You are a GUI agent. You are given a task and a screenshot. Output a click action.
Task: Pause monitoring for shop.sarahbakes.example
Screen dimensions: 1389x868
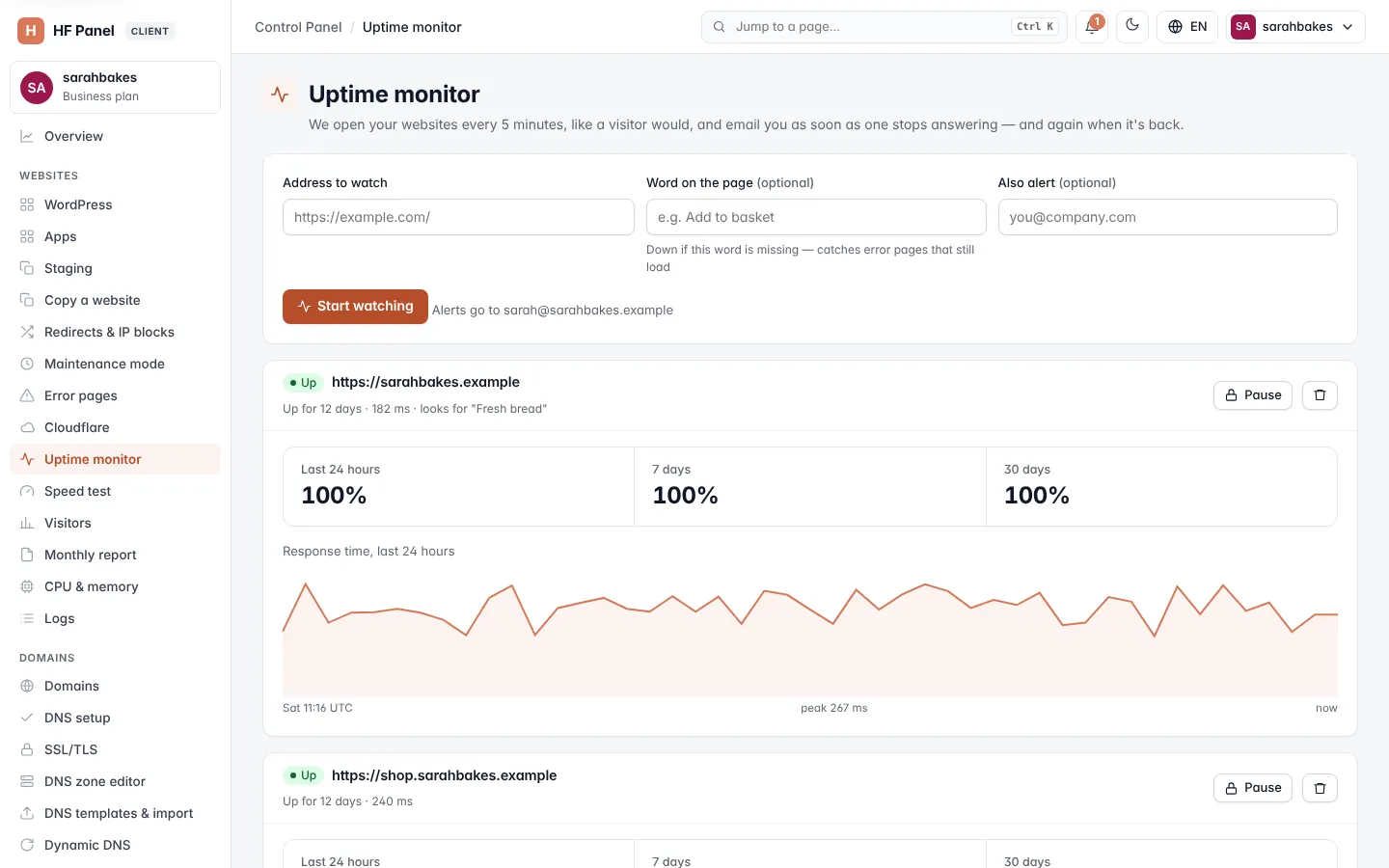point(1252,788)
